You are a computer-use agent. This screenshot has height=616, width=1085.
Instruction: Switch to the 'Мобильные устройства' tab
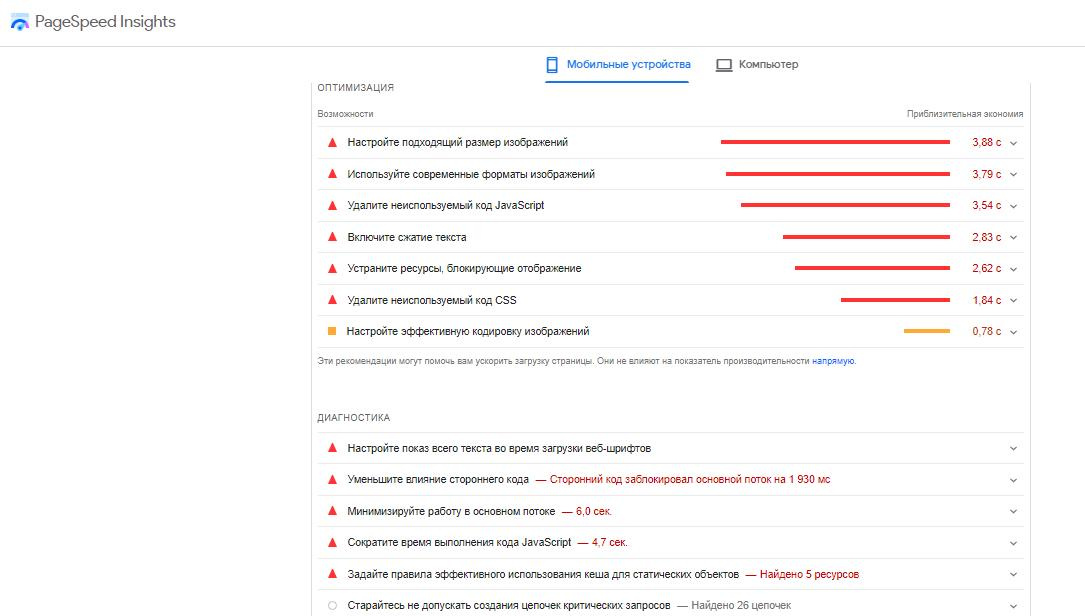(x=617, y=64)
